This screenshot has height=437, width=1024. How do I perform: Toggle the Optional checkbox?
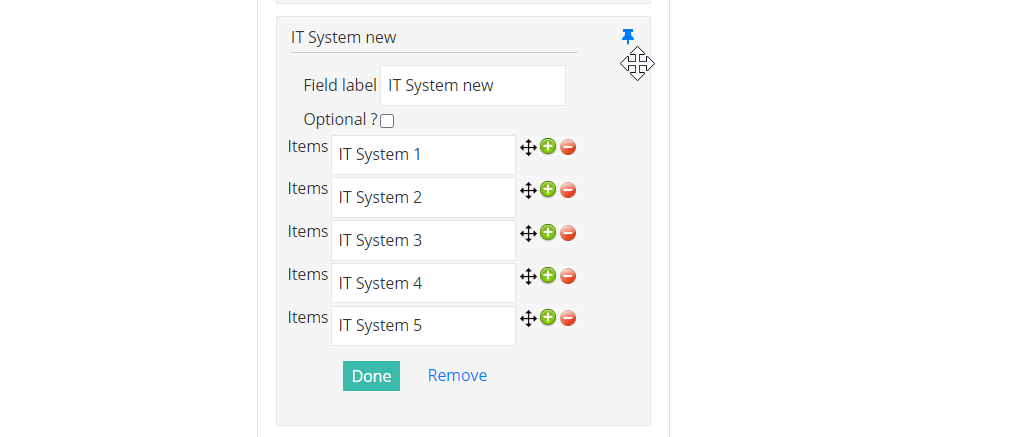point(387,121)
